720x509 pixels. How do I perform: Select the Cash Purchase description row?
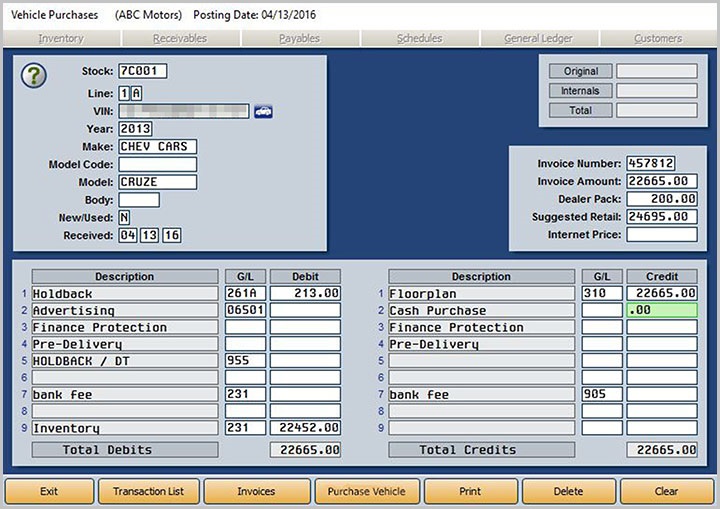click(481, 310)
